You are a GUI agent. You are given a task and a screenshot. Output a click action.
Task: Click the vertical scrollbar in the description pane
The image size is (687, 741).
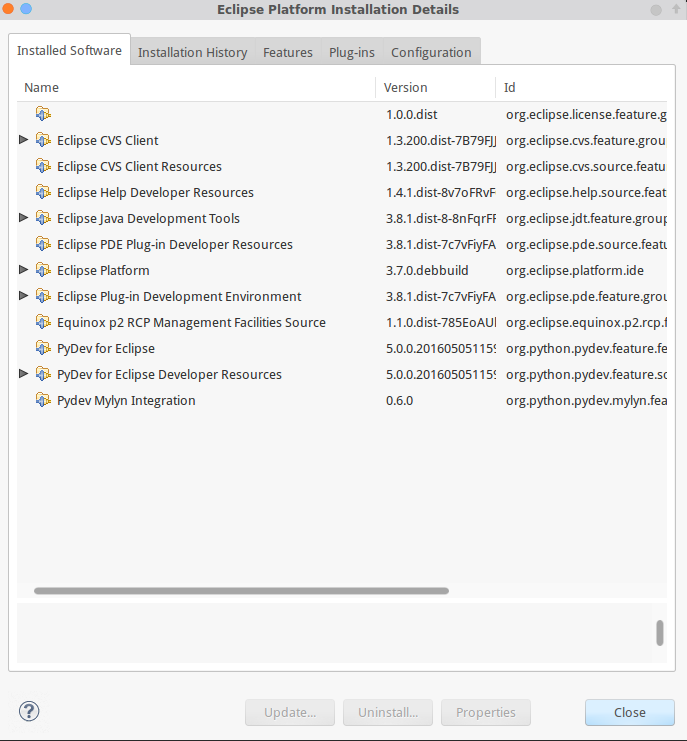[x=660, y=633]
